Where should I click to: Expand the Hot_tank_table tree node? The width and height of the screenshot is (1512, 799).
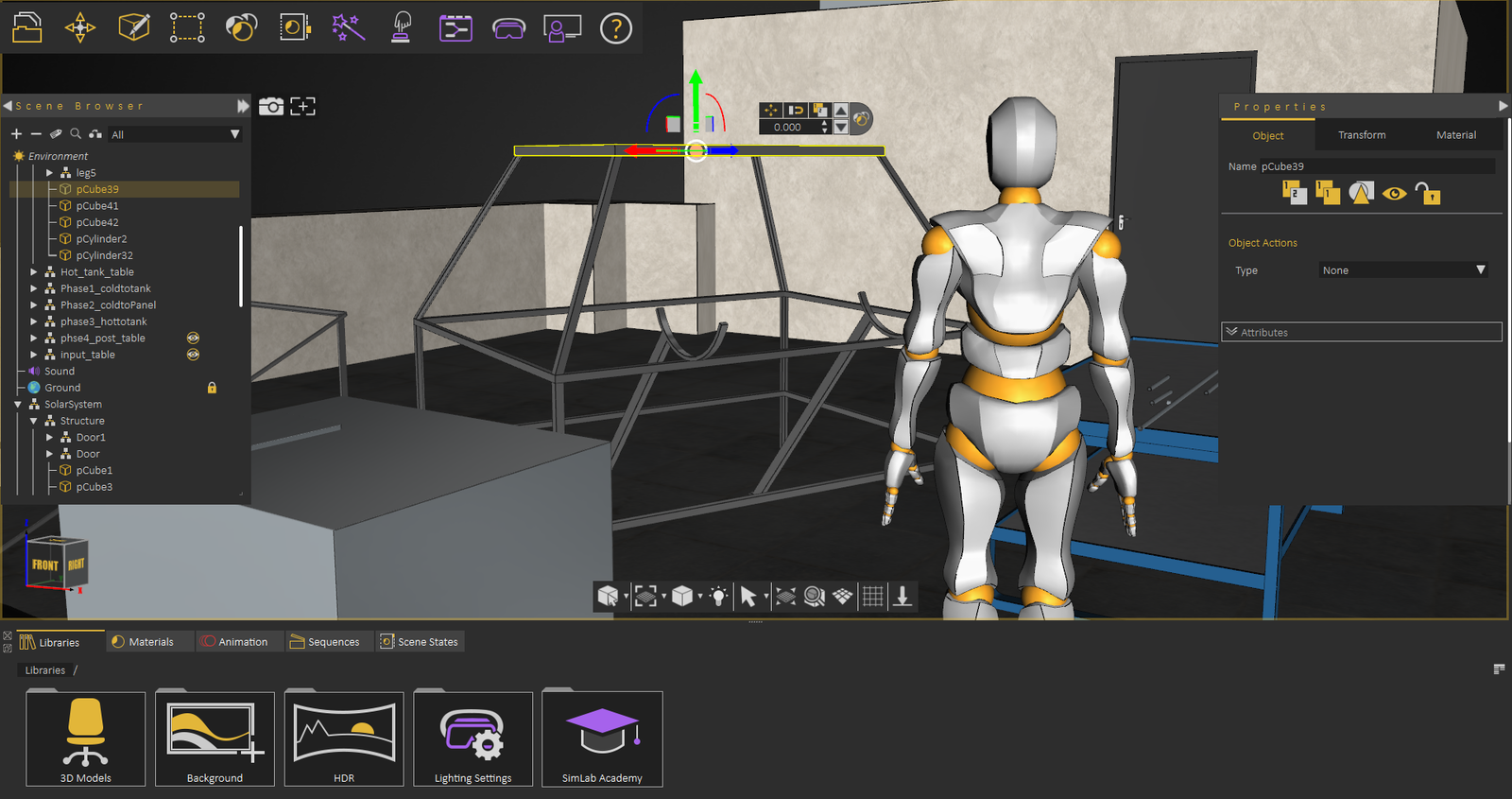pos(34,272)
